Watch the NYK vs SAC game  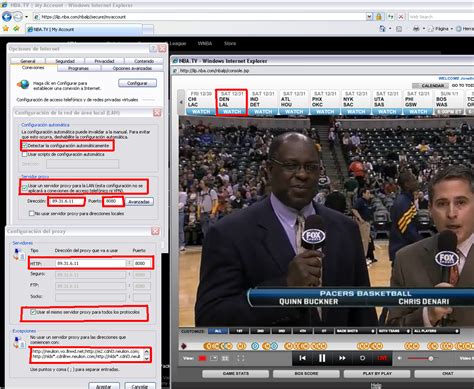pos(356,112)
